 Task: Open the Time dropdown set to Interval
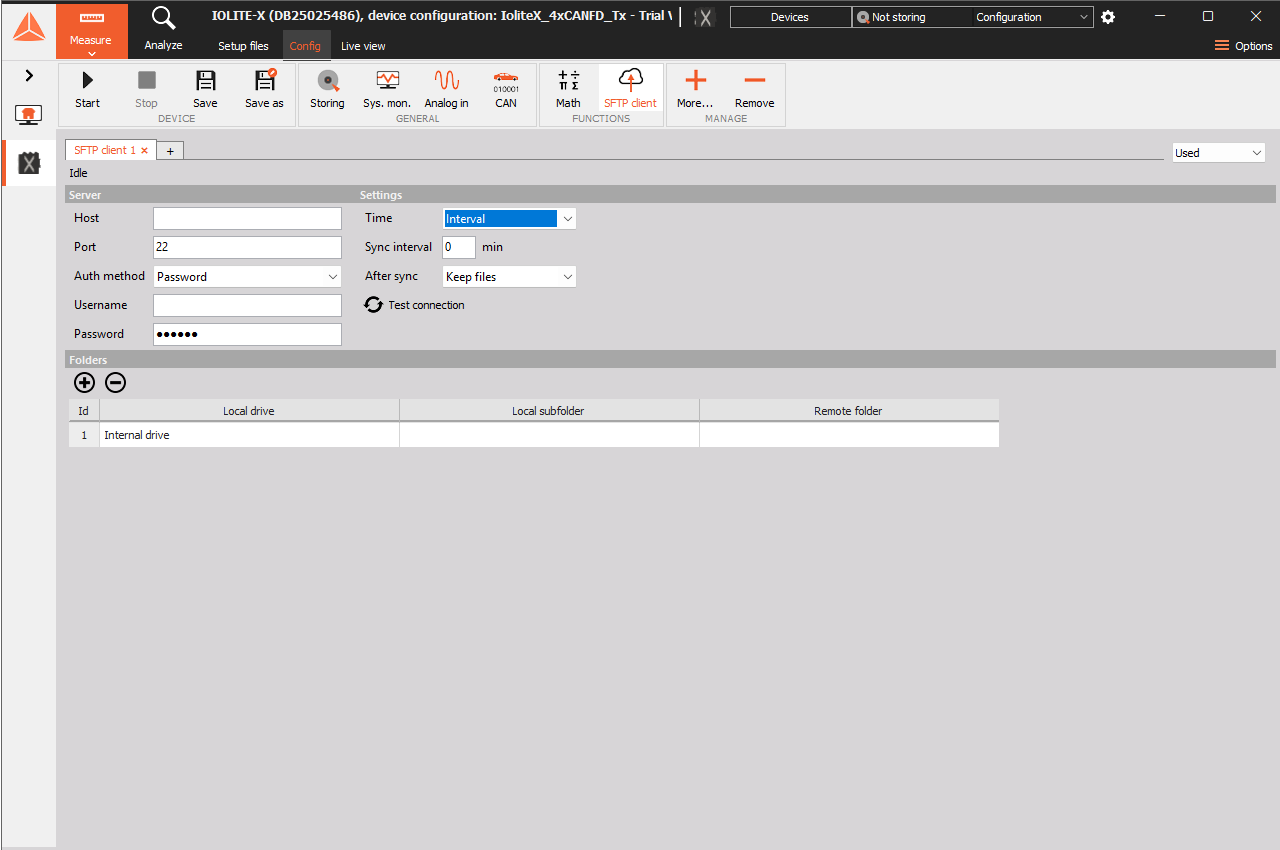[509, 219]
